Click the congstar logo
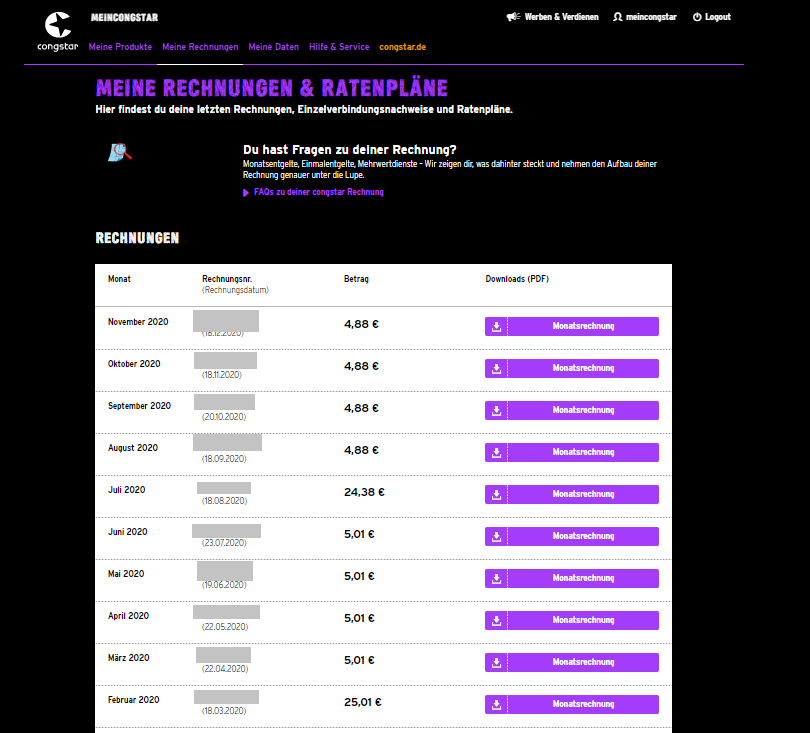The image size is (810, 733). click(58, 30)
